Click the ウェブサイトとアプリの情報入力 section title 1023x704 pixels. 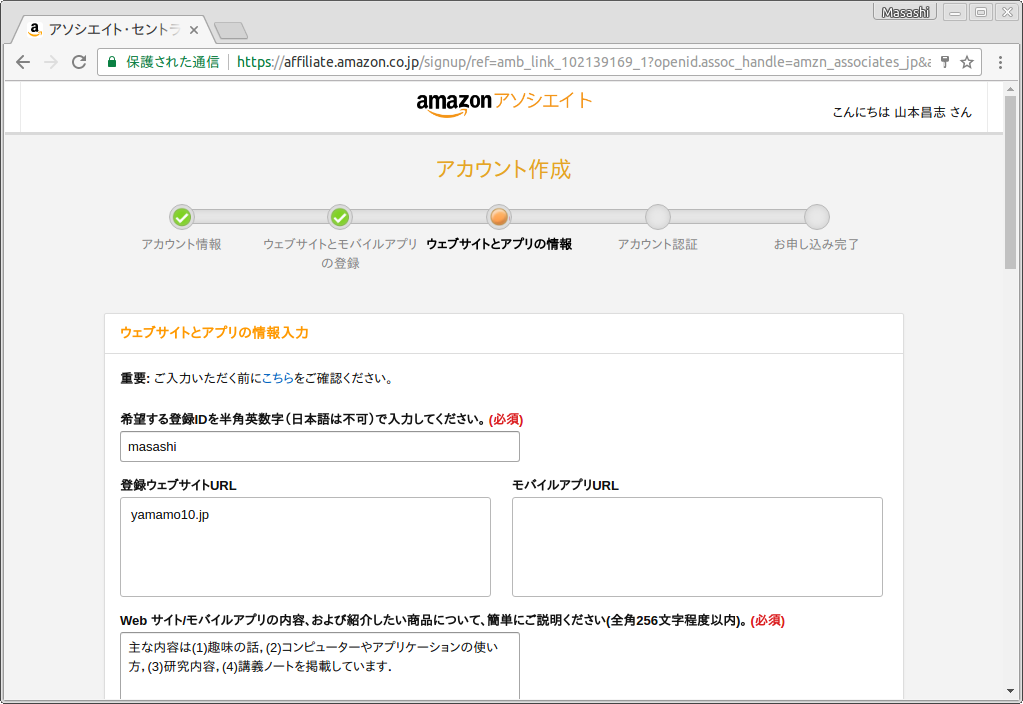click(x=214, y=333)
